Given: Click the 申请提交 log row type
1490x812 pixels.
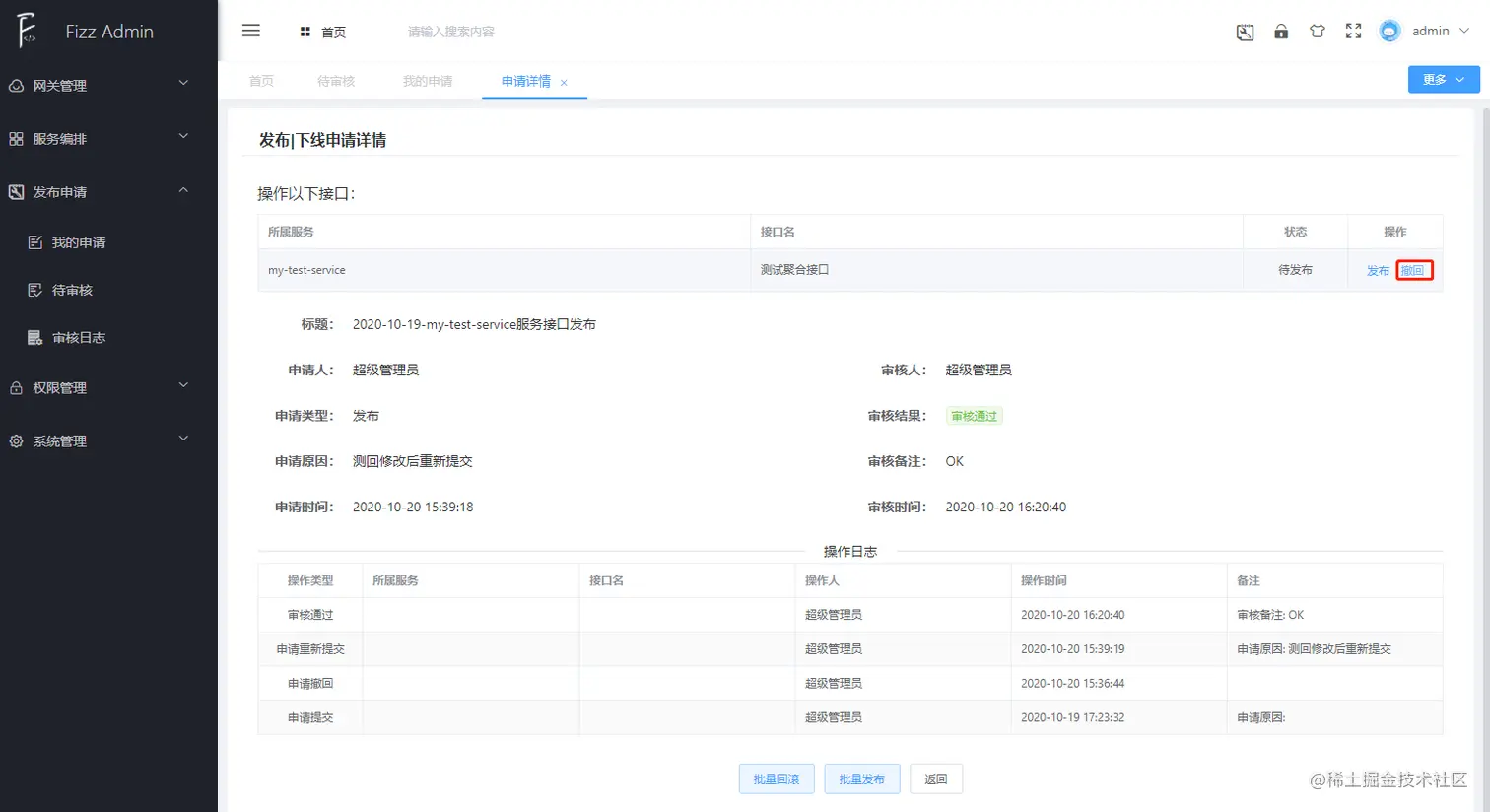Looking at the screenshot, I should coord(310,717).
